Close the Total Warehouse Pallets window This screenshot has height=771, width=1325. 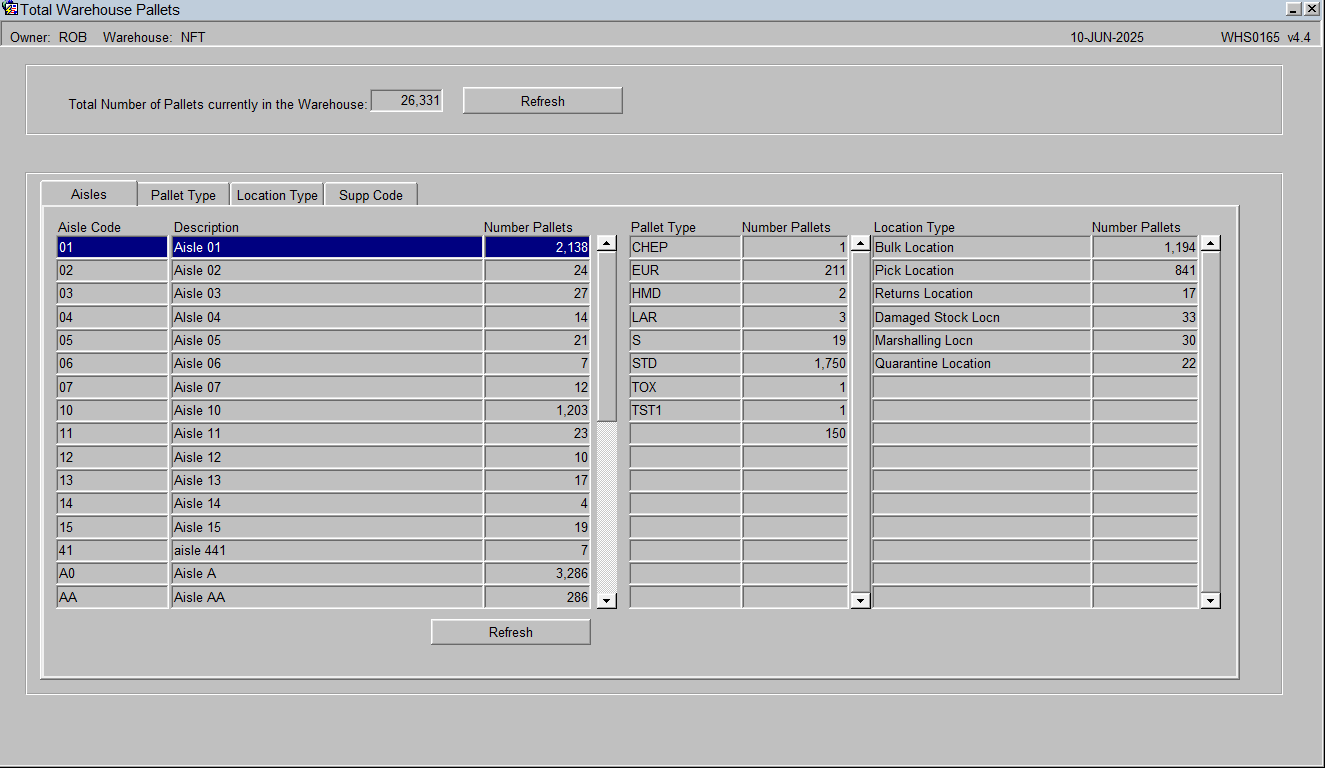(1311, 9)
